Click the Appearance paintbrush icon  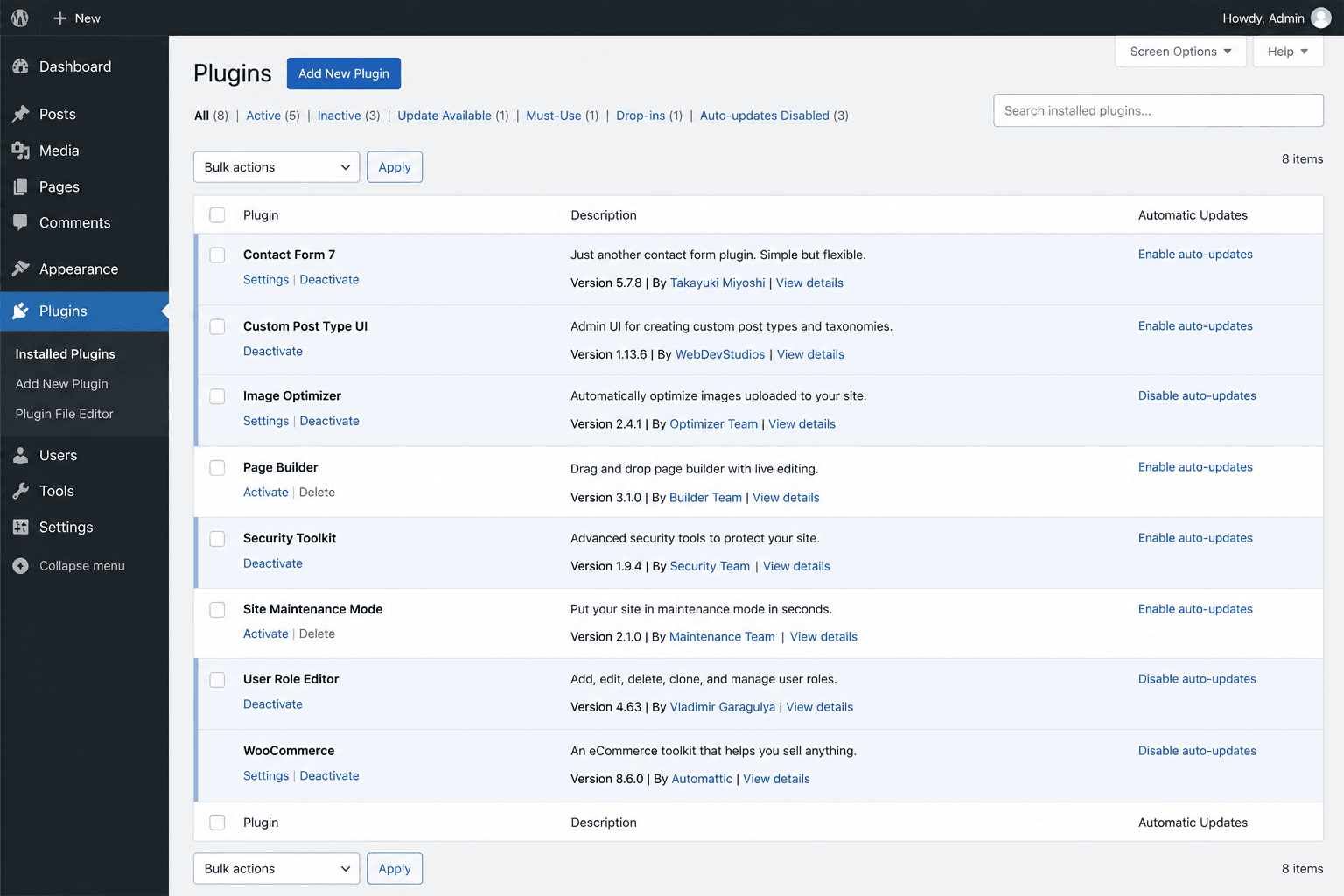21,269
